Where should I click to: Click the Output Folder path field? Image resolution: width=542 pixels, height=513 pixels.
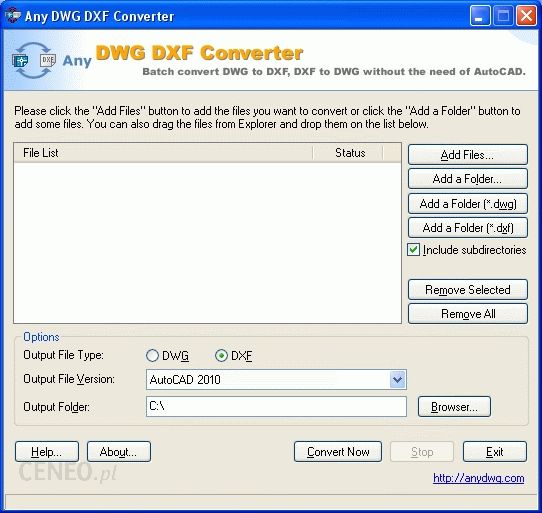point(276,407)
